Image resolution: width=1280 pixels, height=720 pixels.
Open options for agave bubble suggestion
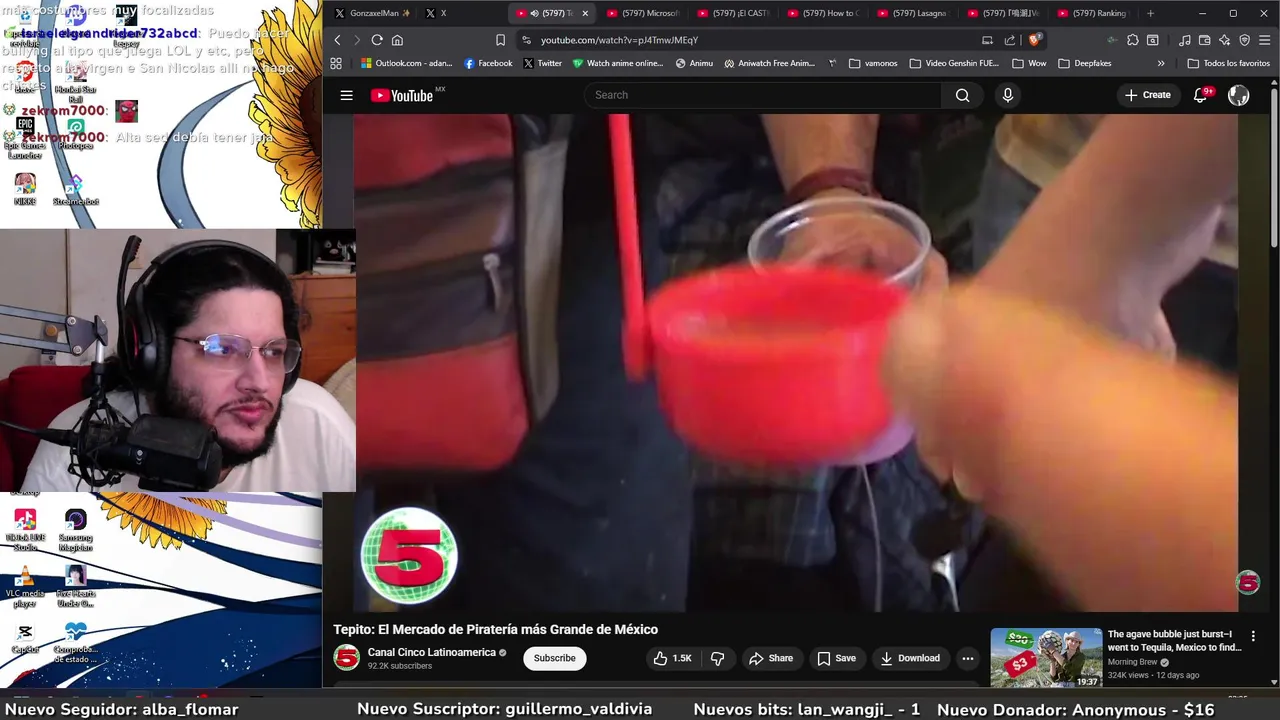pos(1253,636)
